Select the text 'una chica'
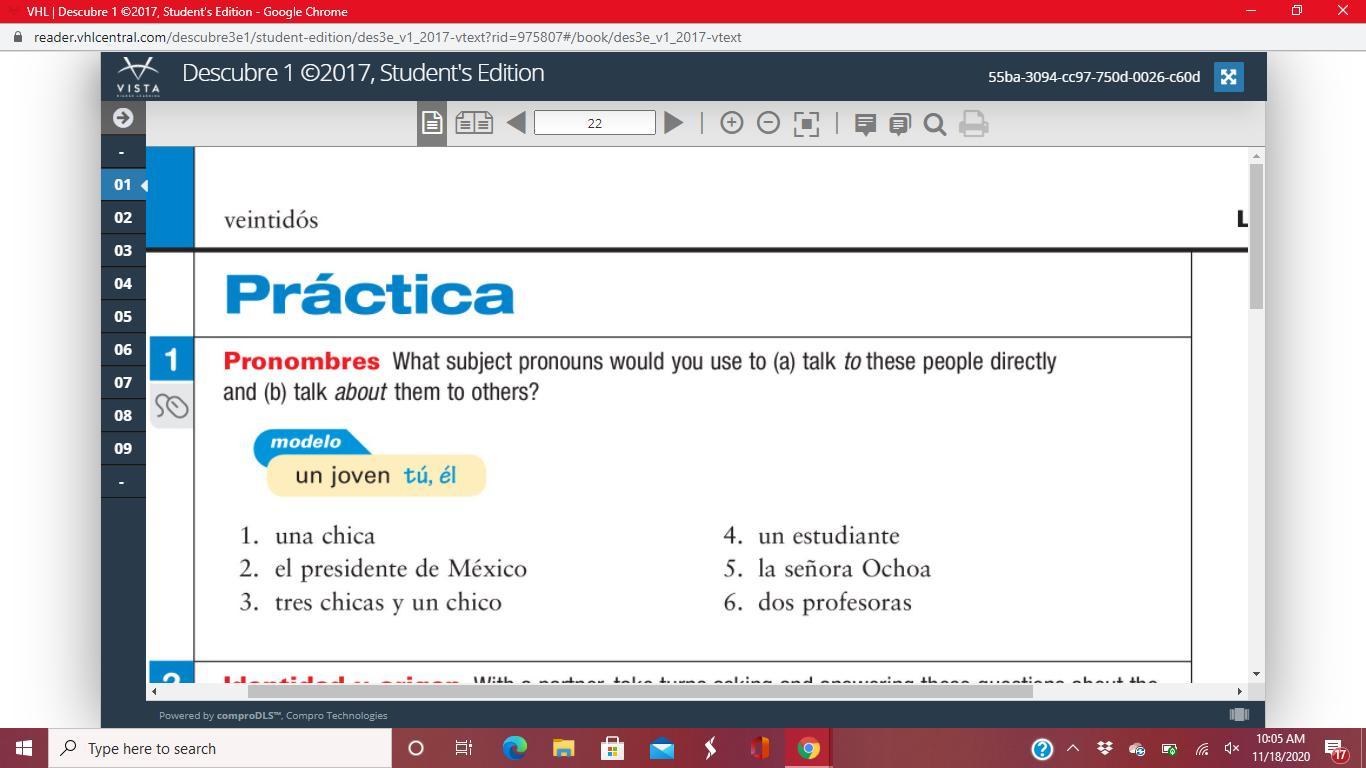Screen dimensions: 1366x768 point(325,536)
